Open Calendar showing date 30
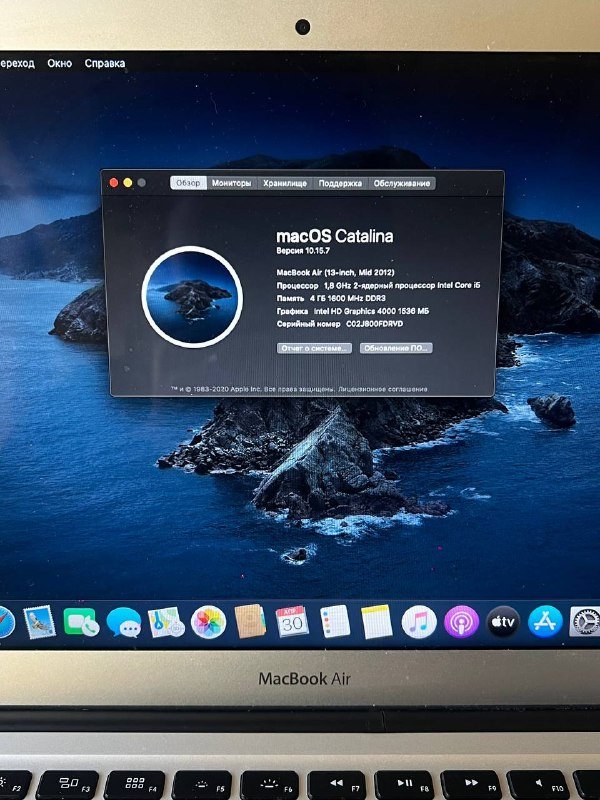This screenshot has height=800, width=600. click(292, 621)
